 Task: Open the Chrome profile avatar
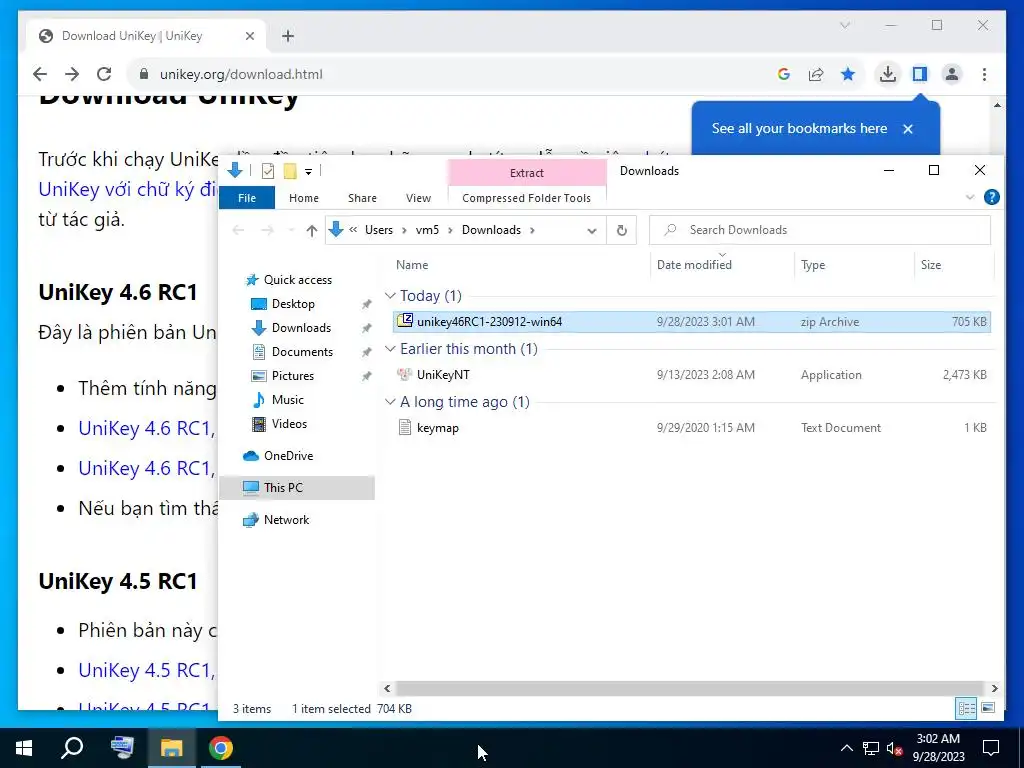(952, 74)
